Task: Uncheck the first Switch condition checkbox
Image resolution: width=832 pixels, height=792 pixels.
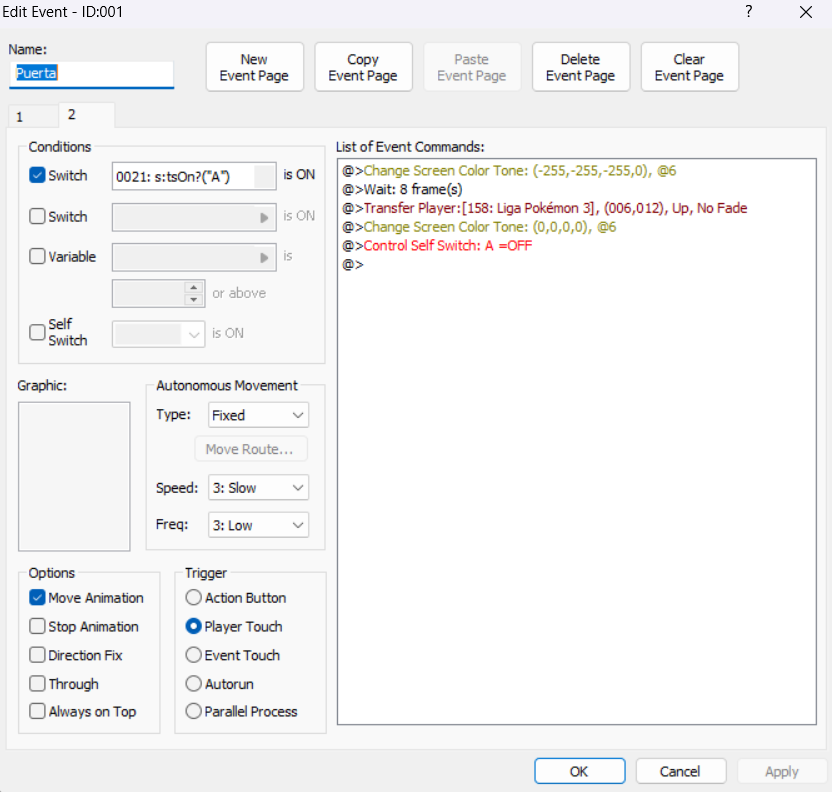Action: [x=38, y=175]
